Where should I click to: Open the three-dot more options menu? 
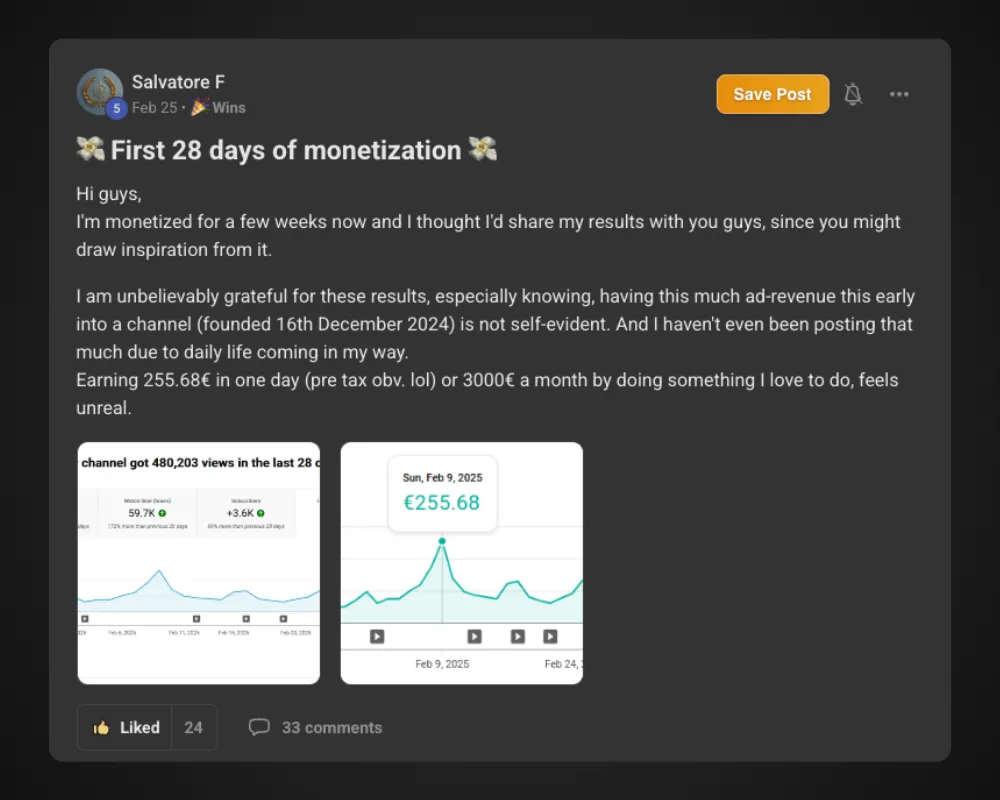[899, 94]
